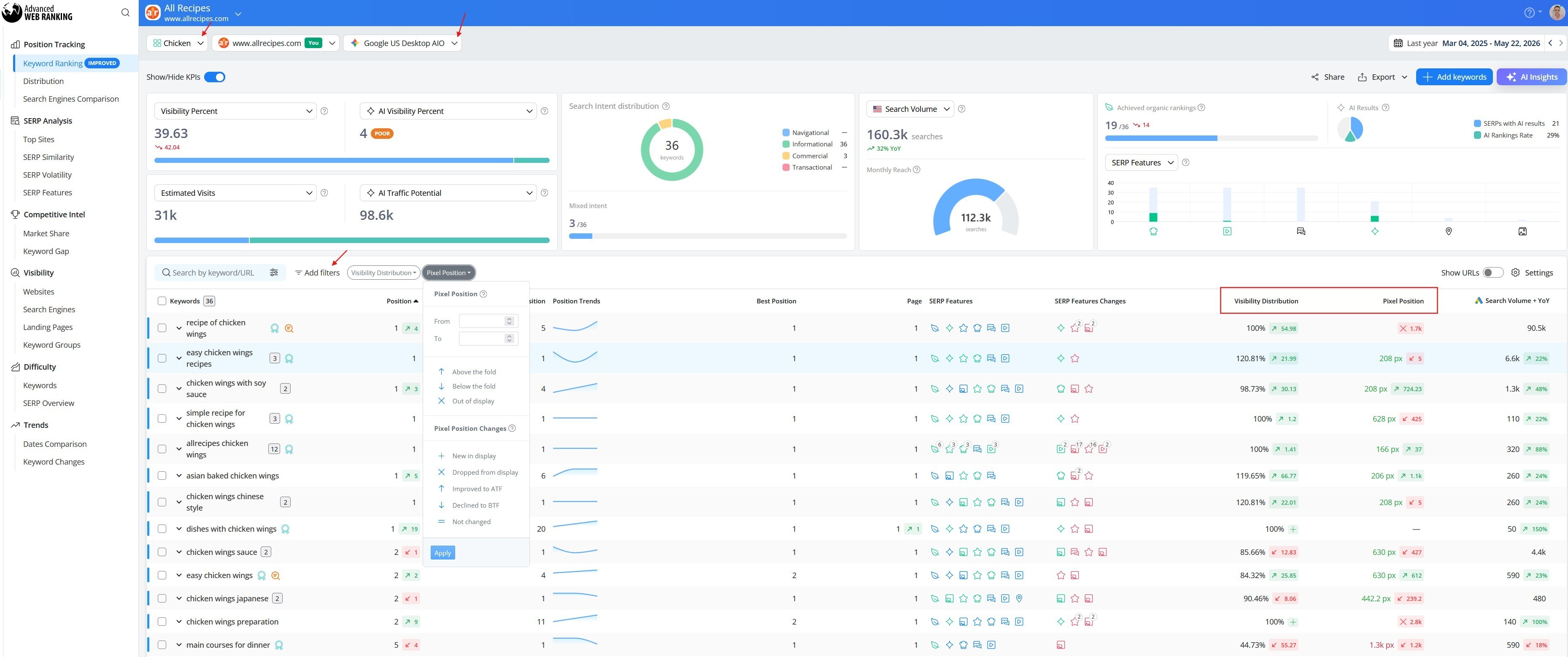Toggle the Show URLs switch

(1493, 273)
